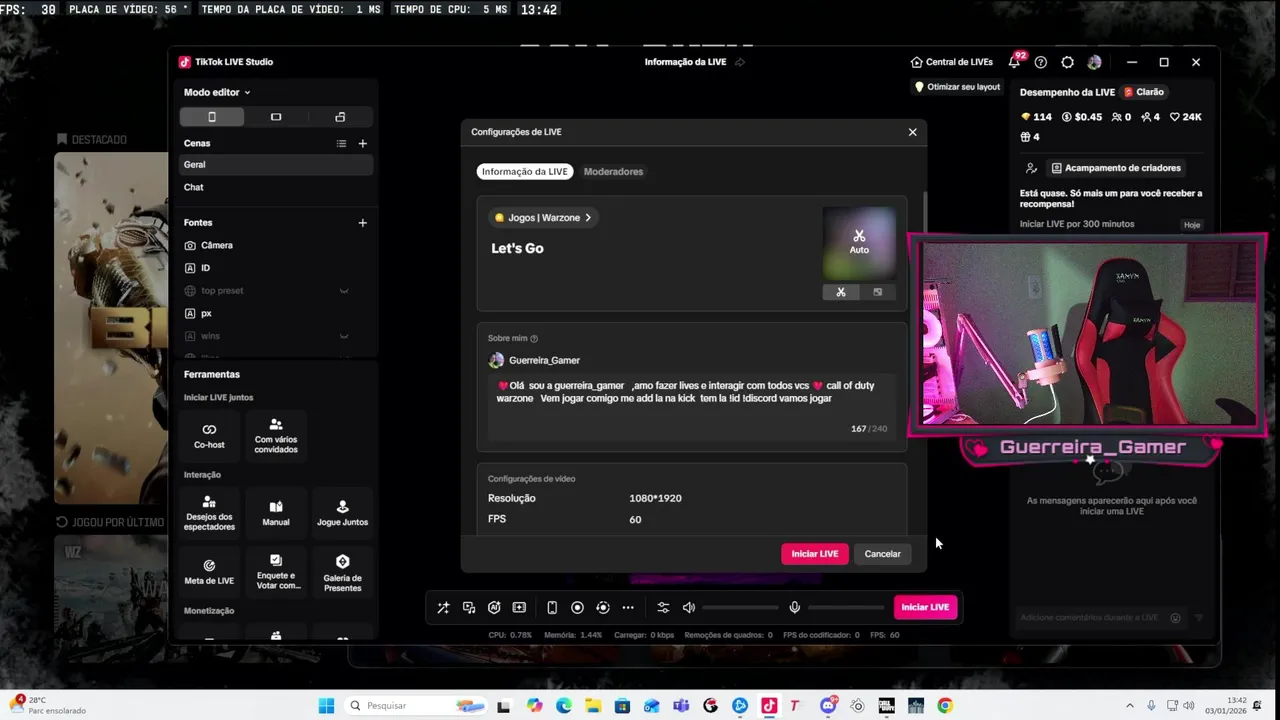This screenshot has width=1280, height=720.
Task: Open Com vários convidados tool
Action: point(276,435)
